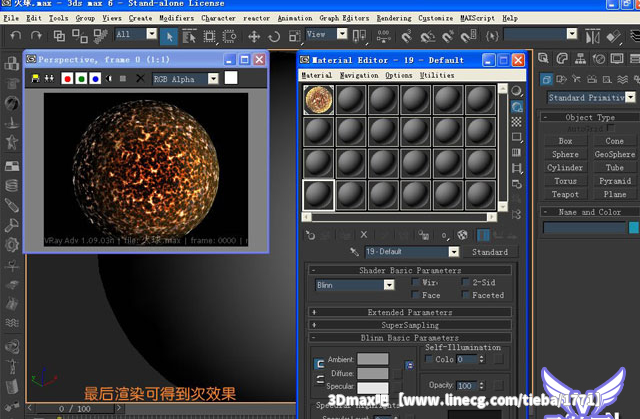Viewport: 640px width, 419px height.
Task: Collapse the Shader Basic Parameters rollout
Action: (x=410, y=270)
